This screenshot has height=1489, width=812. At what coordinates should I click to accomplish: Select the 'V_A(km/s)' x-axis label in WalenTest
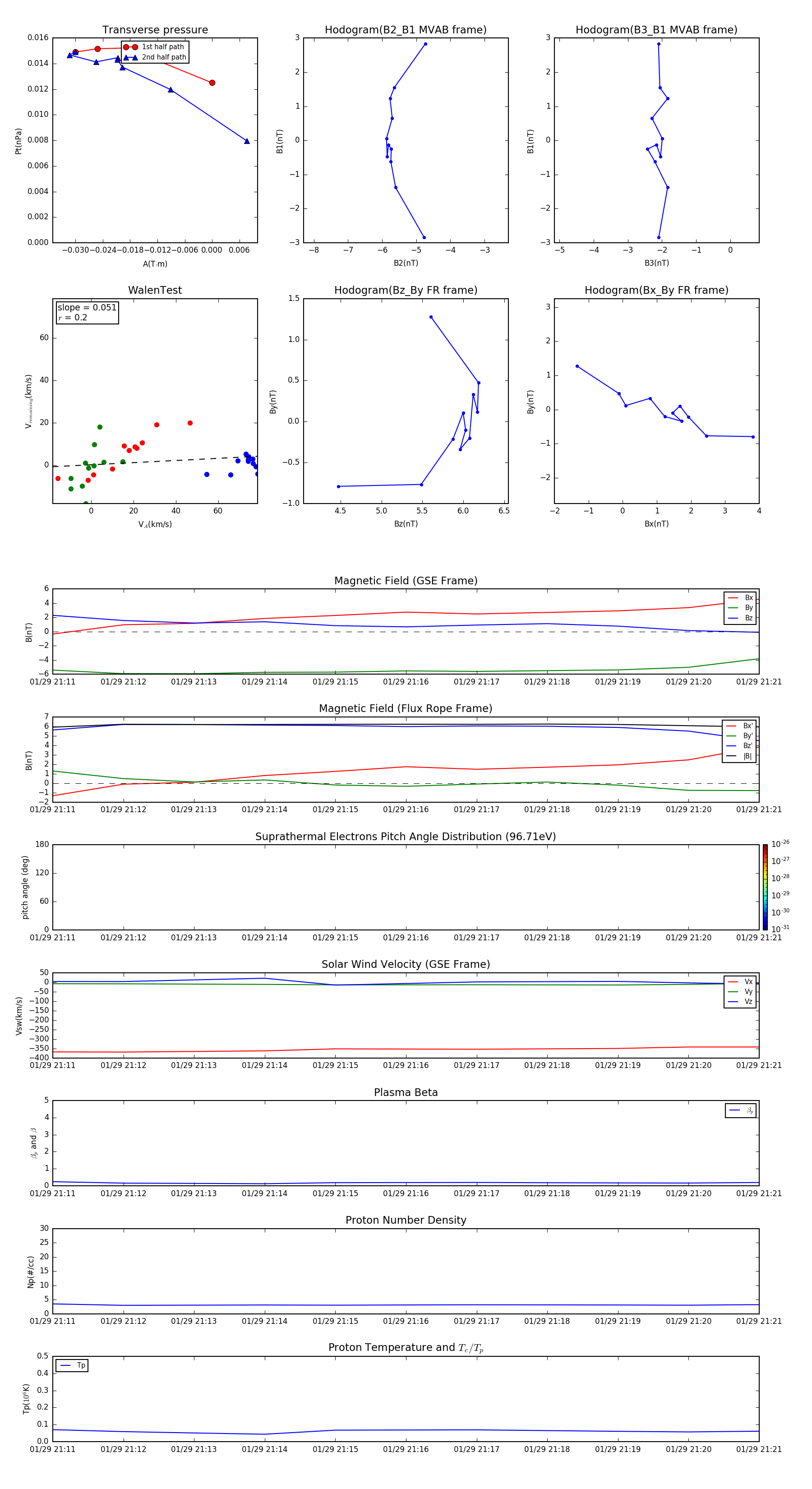(155, 524)
